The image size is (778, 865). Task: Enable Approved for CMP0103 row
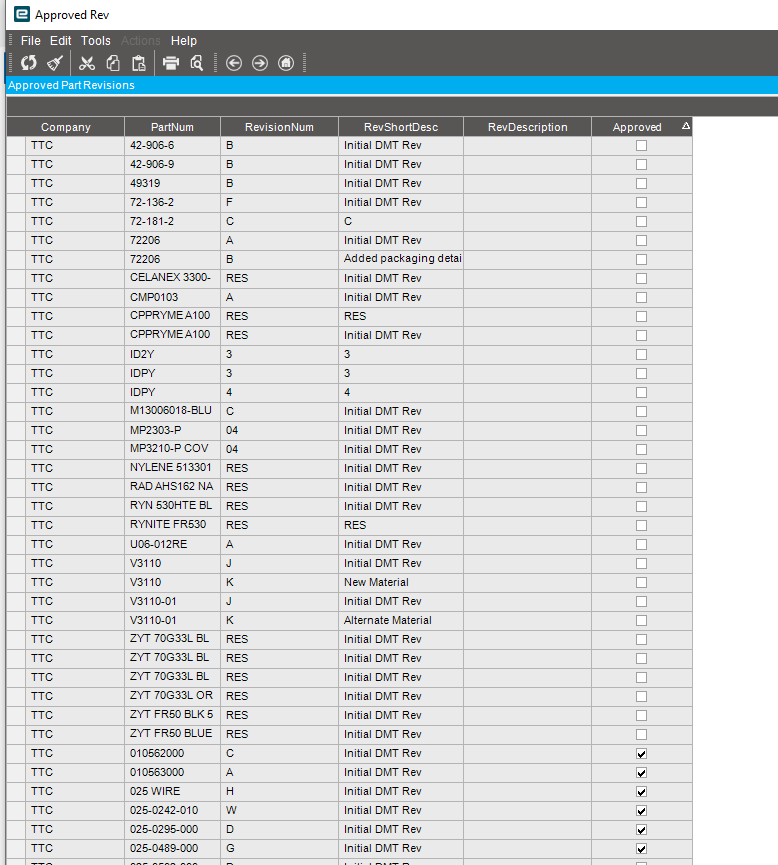[x=641, y=298]
